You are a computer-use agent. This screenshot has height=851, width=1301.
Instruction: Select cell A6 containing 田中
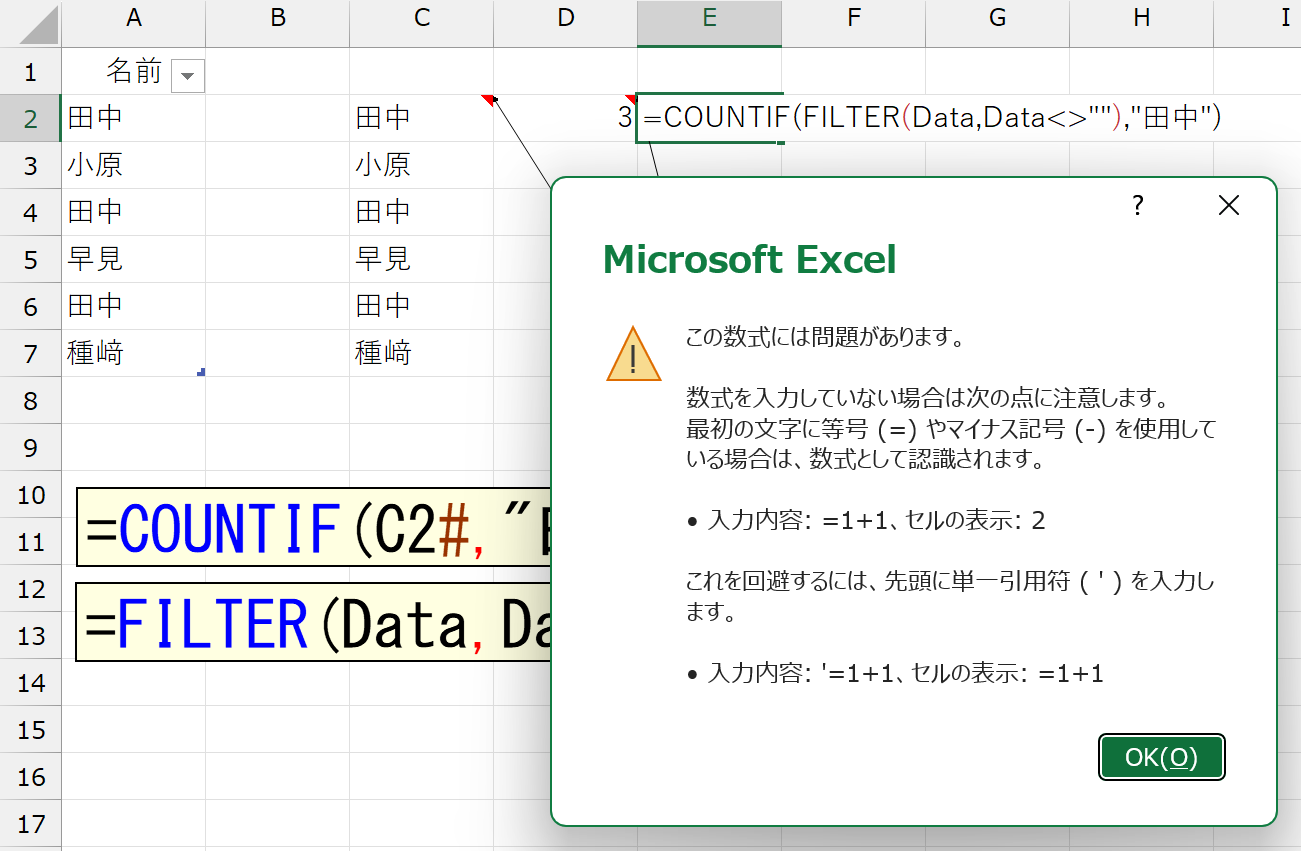pos(133,306)
